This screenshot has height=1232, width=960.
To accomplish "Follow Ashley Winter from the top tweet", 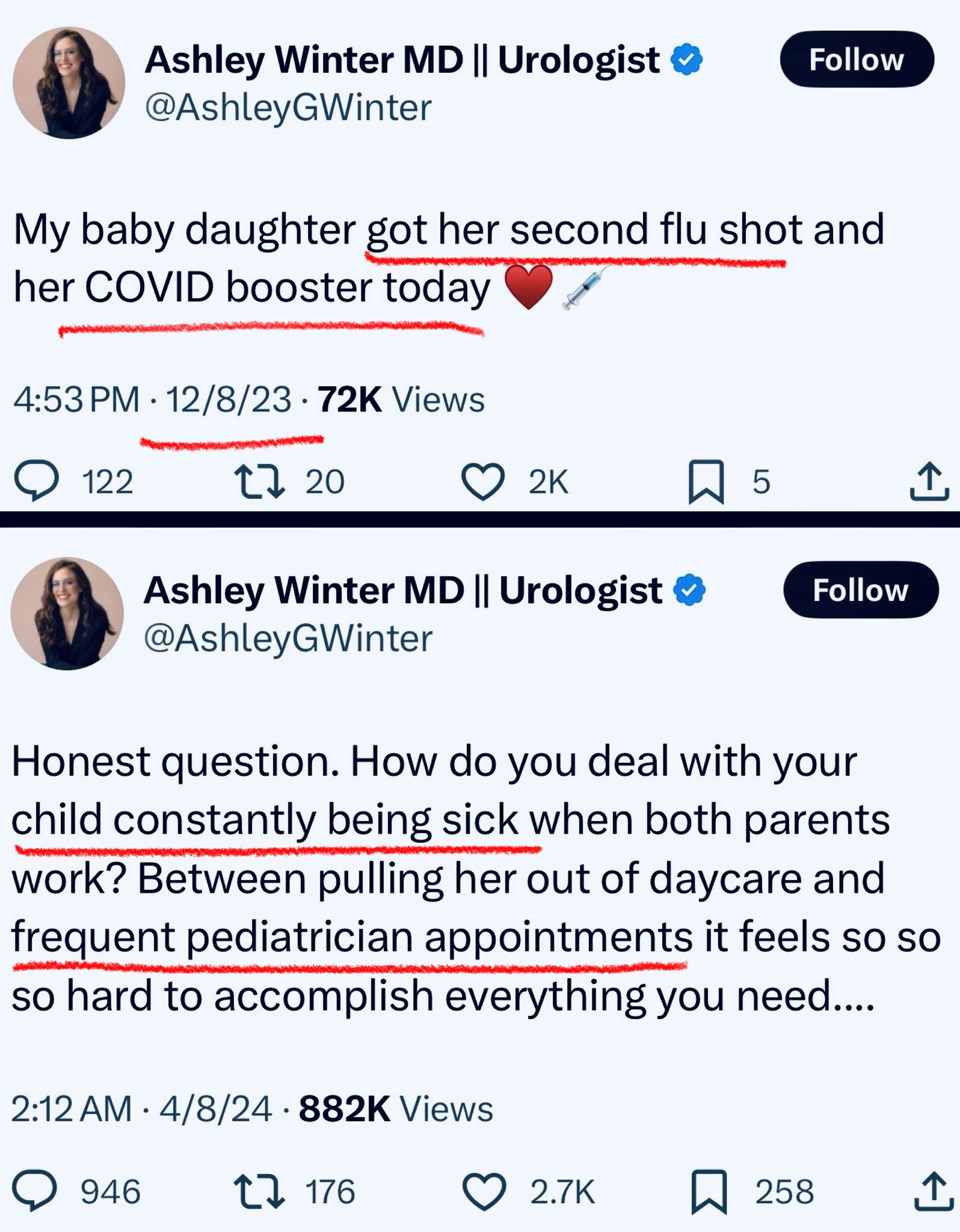I will tap(857, 60).
